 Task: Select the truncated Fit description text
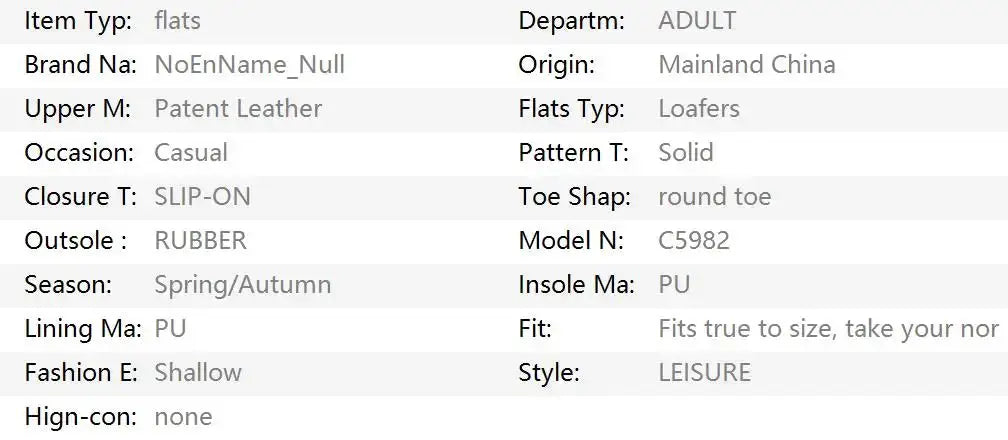click(x=829, y=329)
